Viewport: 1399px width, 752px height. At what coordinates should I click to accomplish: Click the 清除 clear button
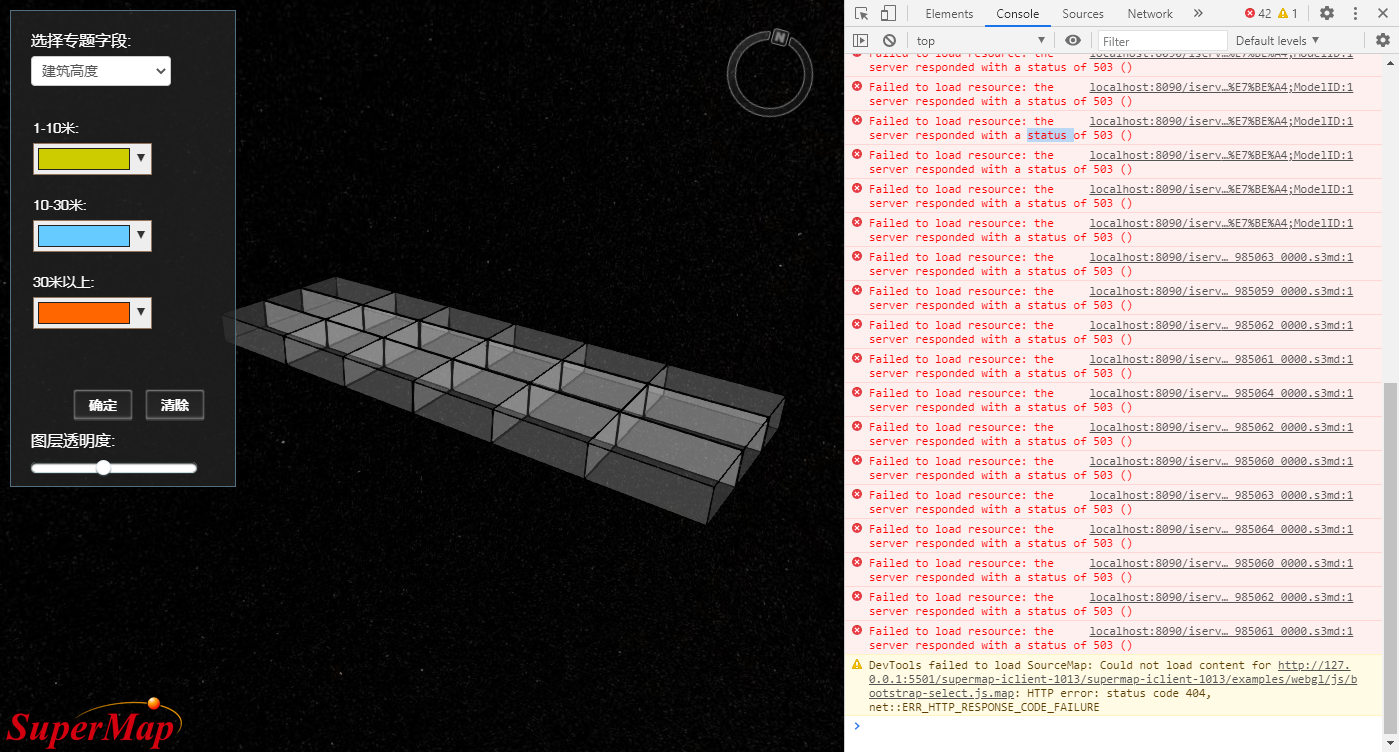tap(175, 405)
